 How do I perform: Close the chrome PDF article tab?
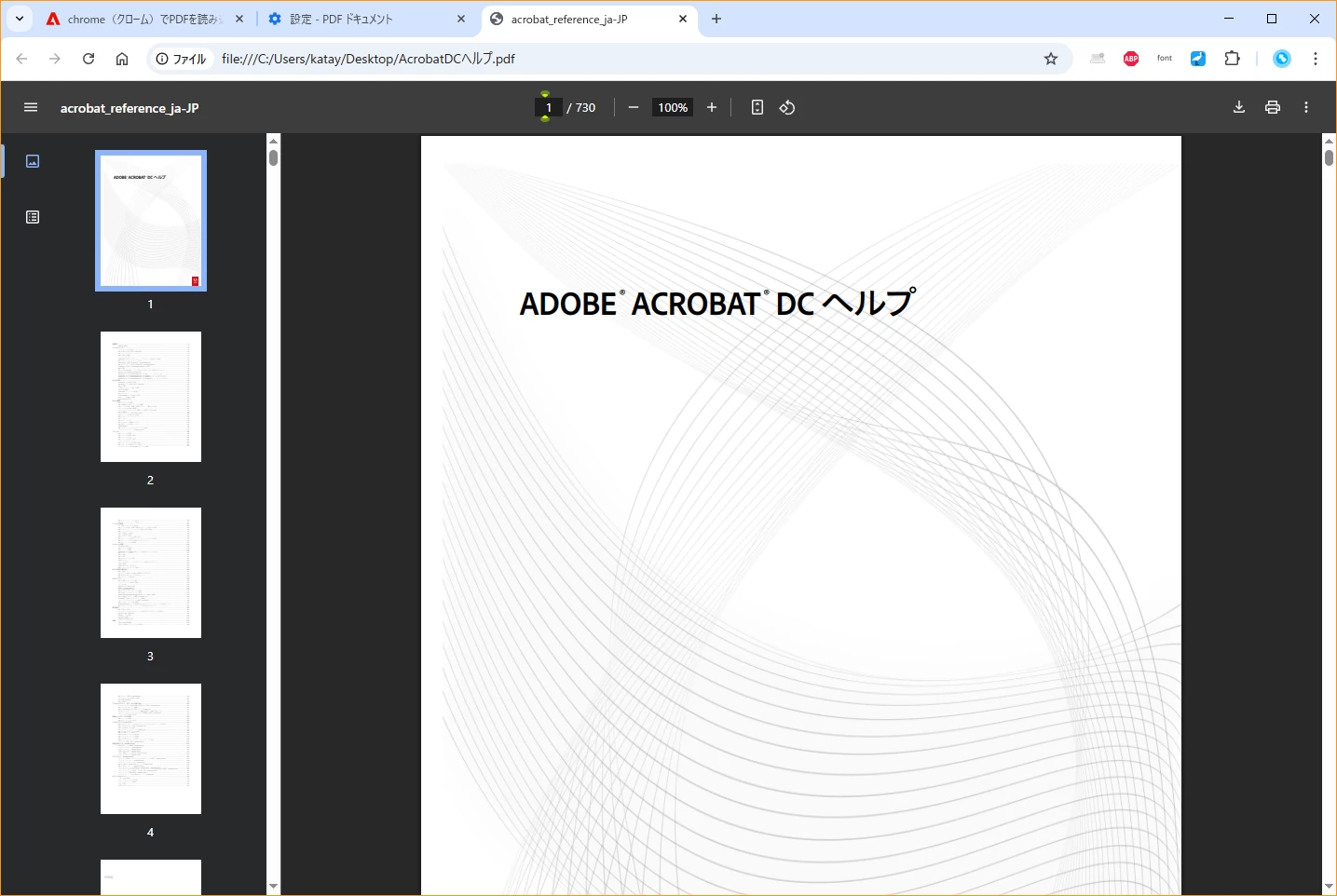coord(239,19)
